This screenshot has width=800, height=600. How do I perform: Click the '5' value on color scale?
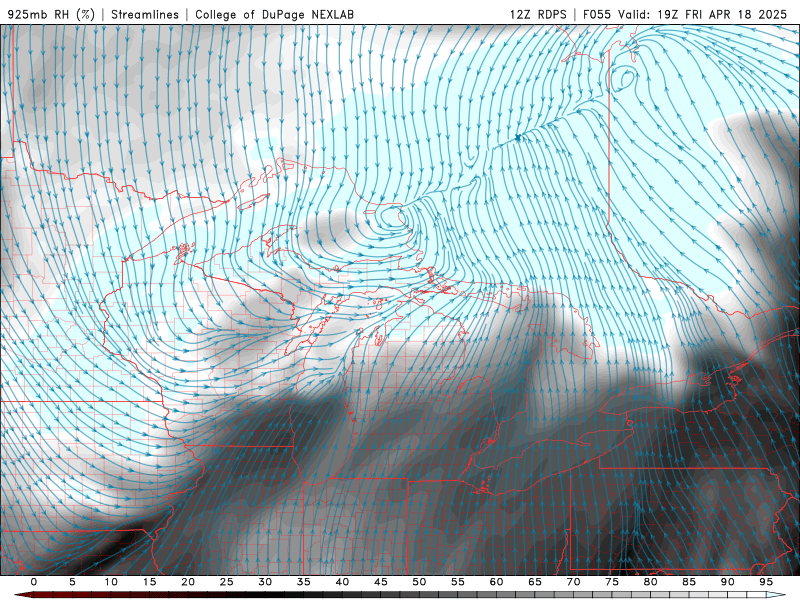tap(72, 582)
